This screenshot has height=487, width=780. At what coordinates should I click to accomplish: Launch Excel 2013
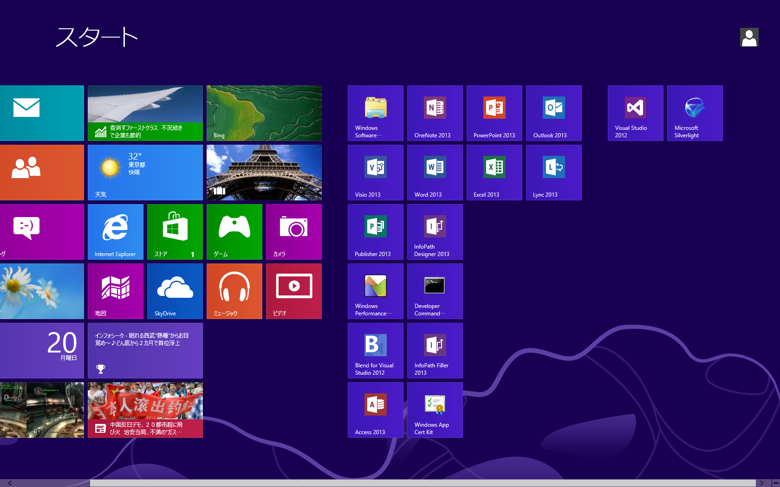(494, 172)
